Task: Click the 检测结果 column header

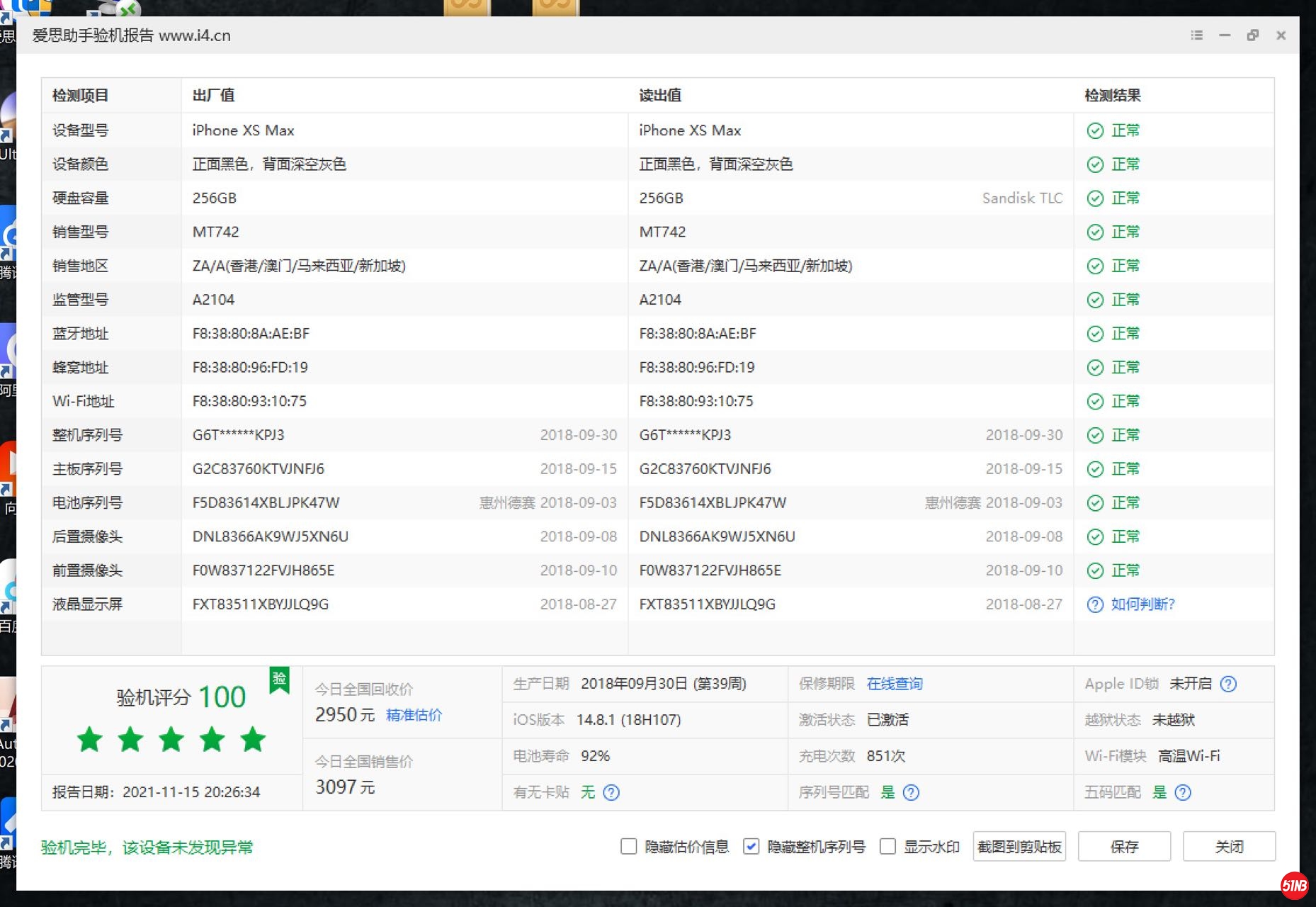Action: coord(1113,96)
